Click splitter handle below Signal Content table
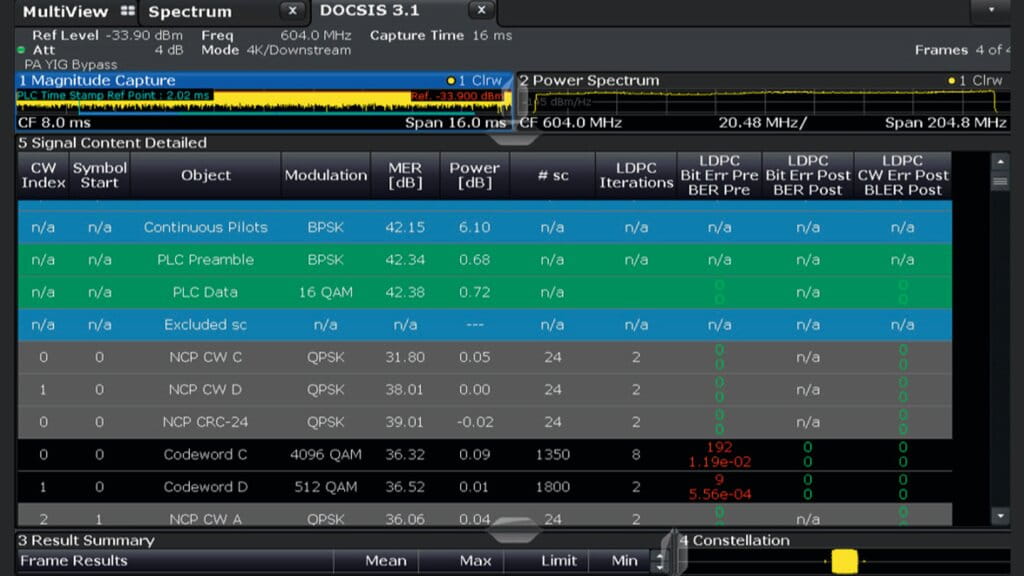The image size is (1024, 576). click(512, 532)
